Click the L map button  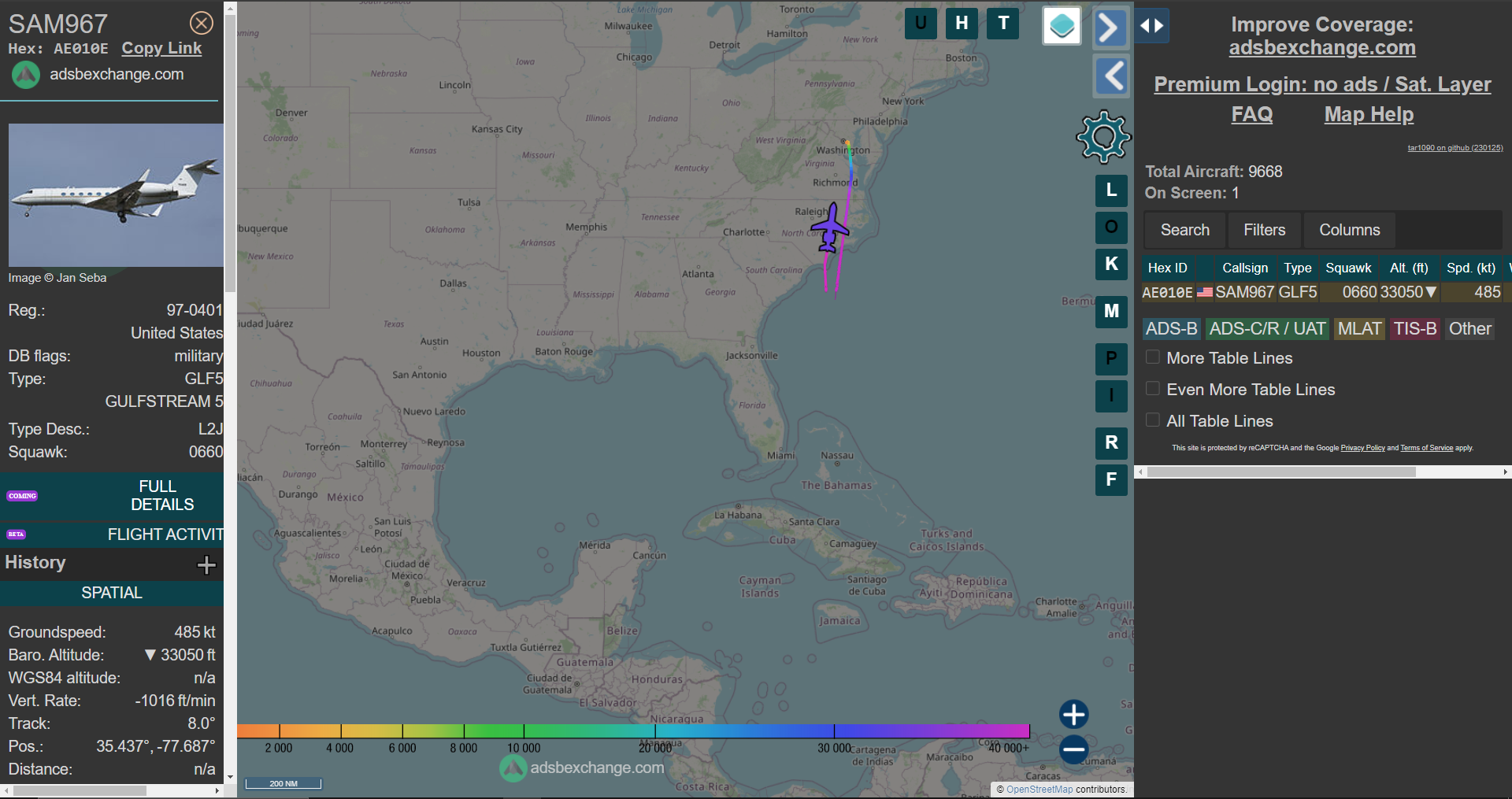1111,190
